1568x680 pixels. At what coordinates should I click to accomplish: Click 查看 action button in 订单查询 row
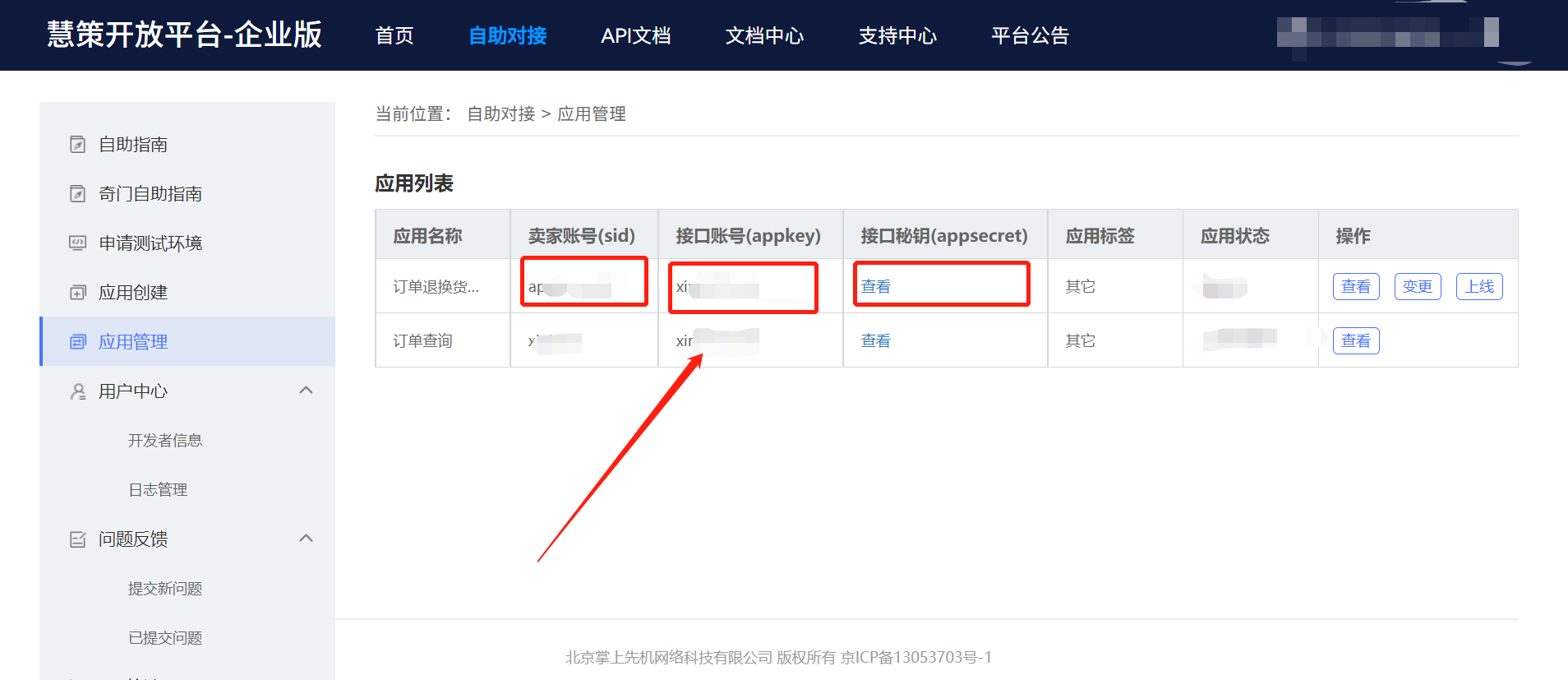(1355, 340)
